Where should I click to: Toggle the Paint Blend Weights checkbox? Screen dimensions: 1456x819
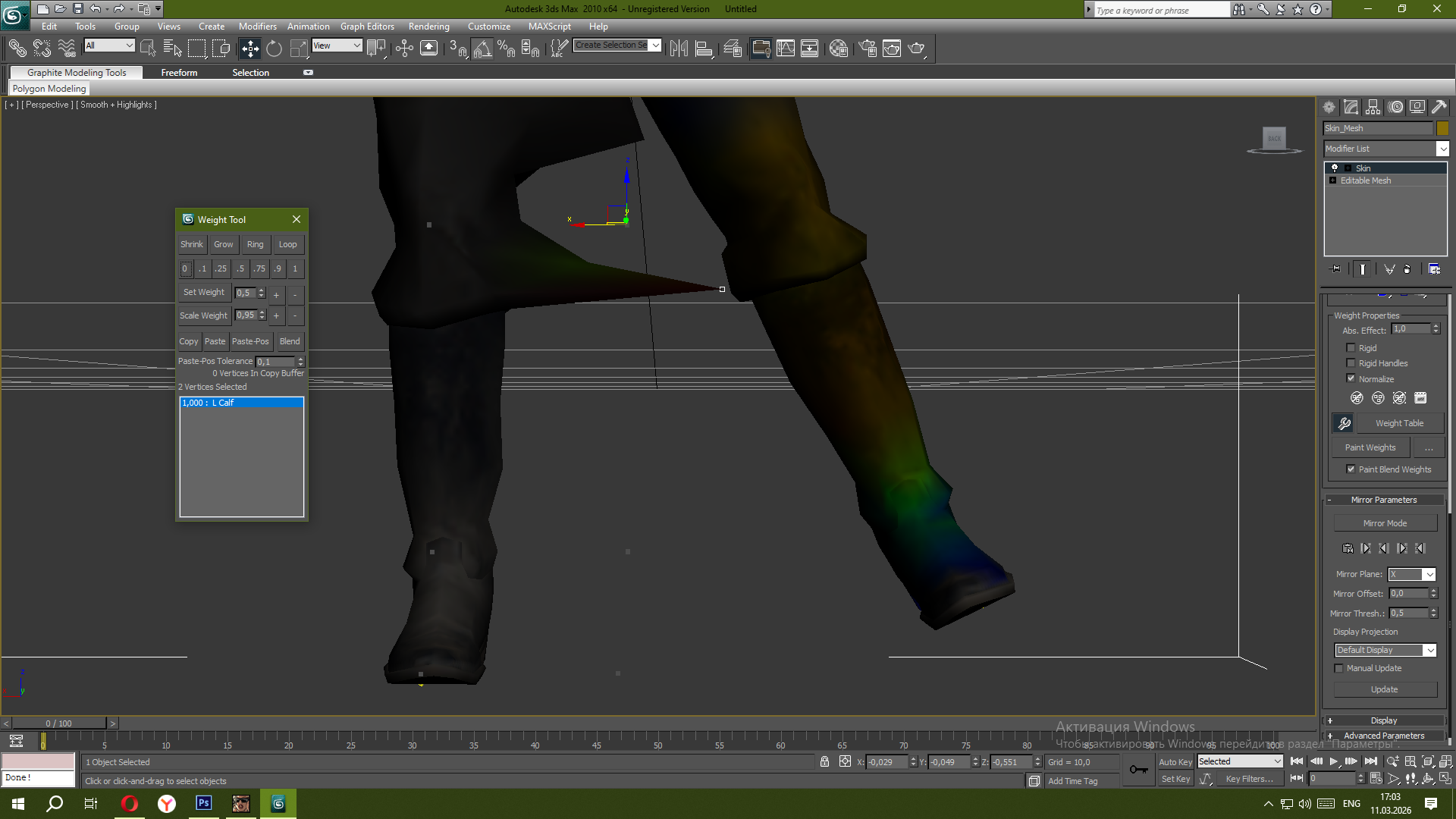coord(1351,469)
